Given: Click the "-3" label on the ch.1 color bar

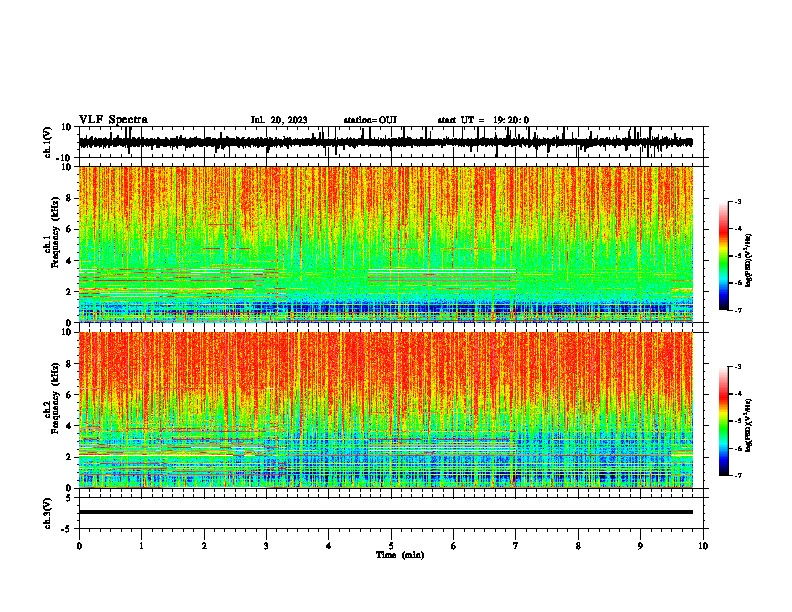Looking at the screenshot, I should click(737, 202).
